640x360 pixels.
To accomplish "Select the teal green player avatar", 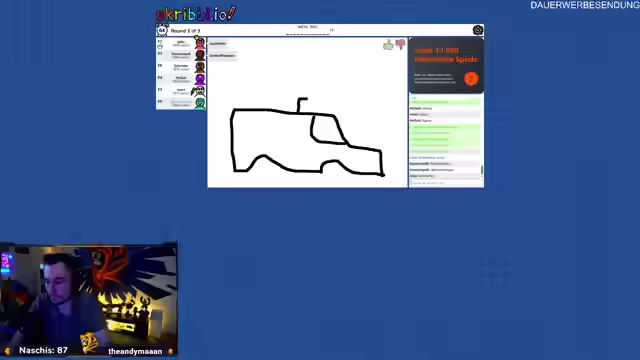I will coord(200,103).
